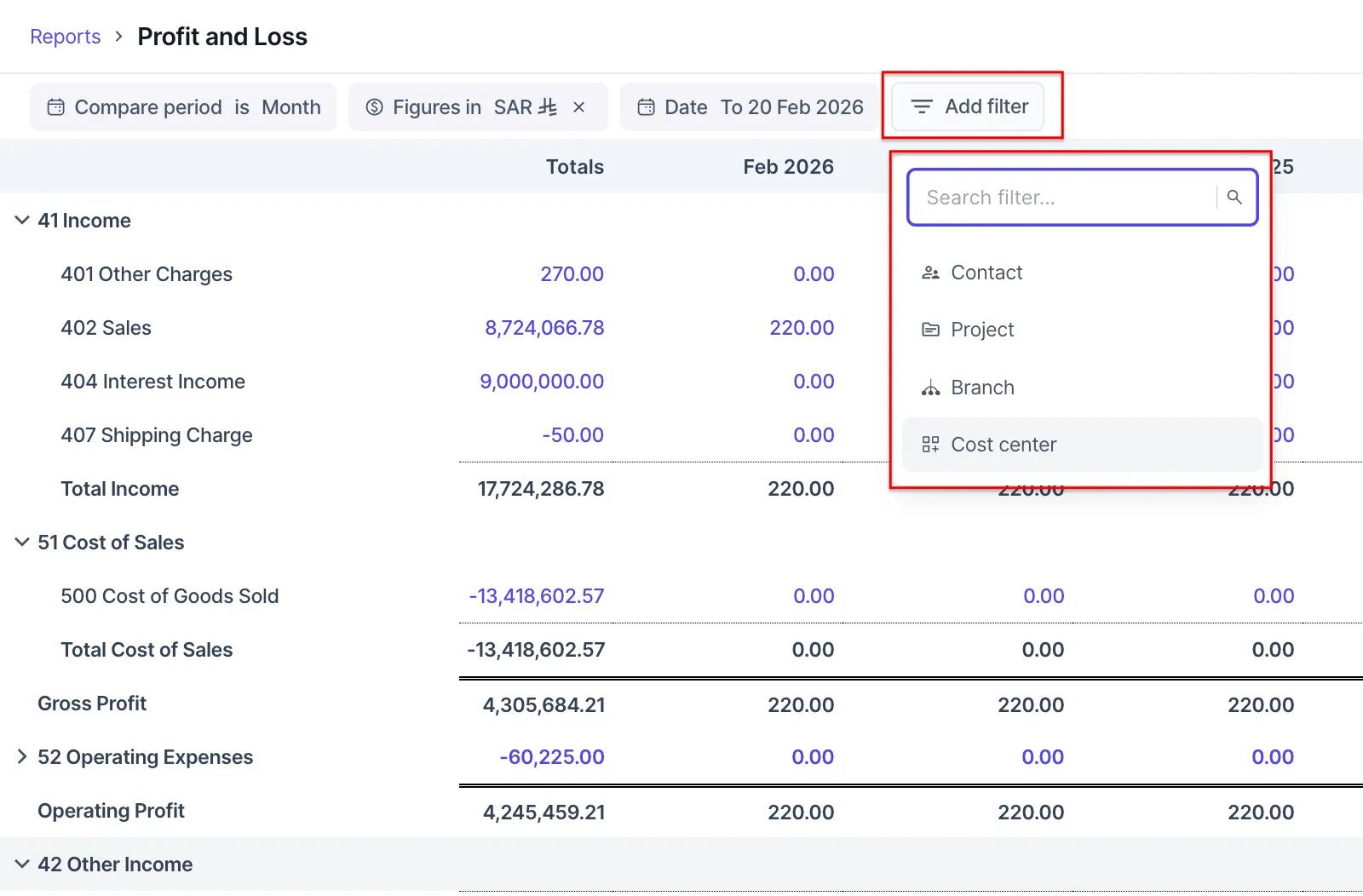Go back to Reports via breadcrumb
This screenshot has width=1363, height=896.
pyautogui.click(x=66, y=37)
